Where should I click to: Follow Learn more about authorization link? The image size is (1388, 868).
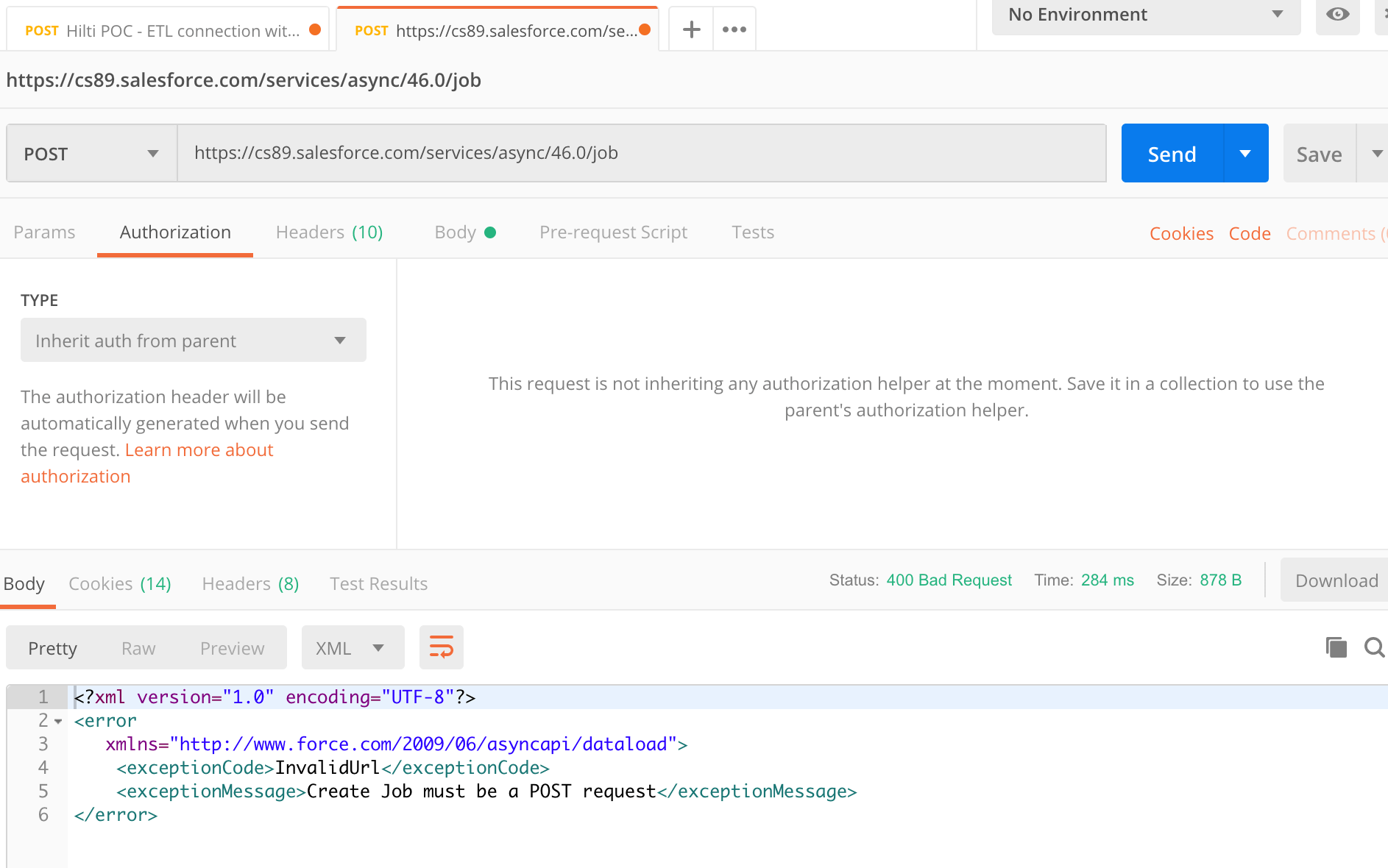[147, 463]
